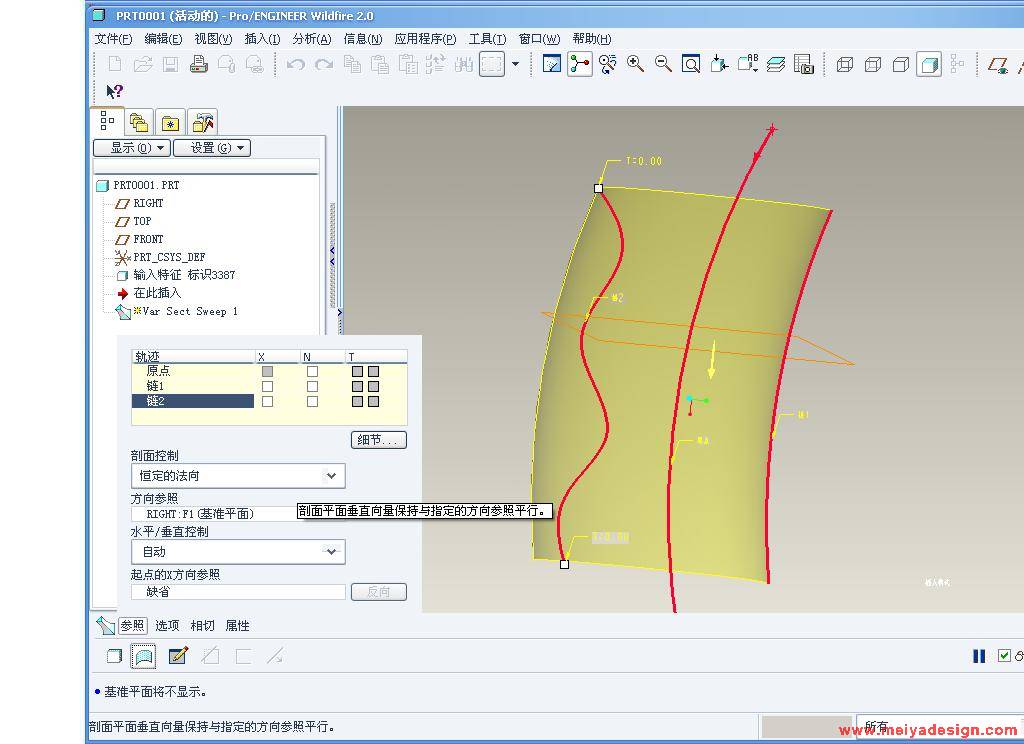
Task: Toggle first T checkbox for 链1
Action: tap(357, 386)
